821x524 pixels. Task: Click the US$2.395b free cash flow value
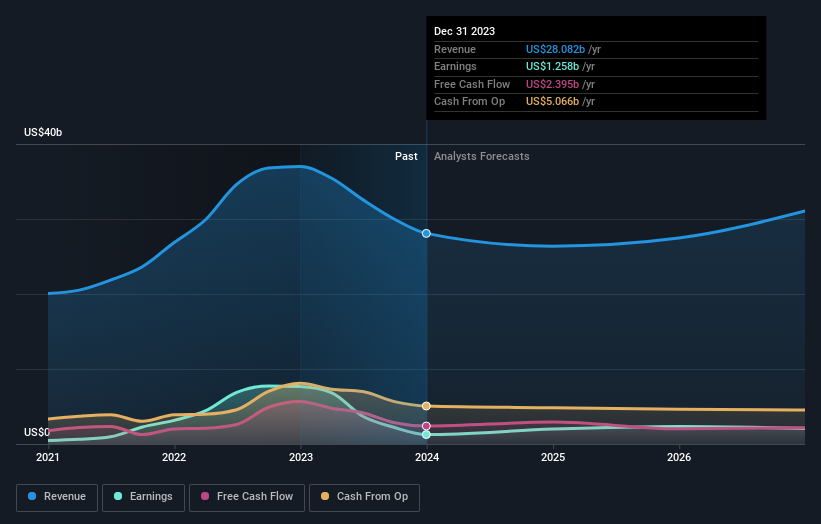click(552, 84)
